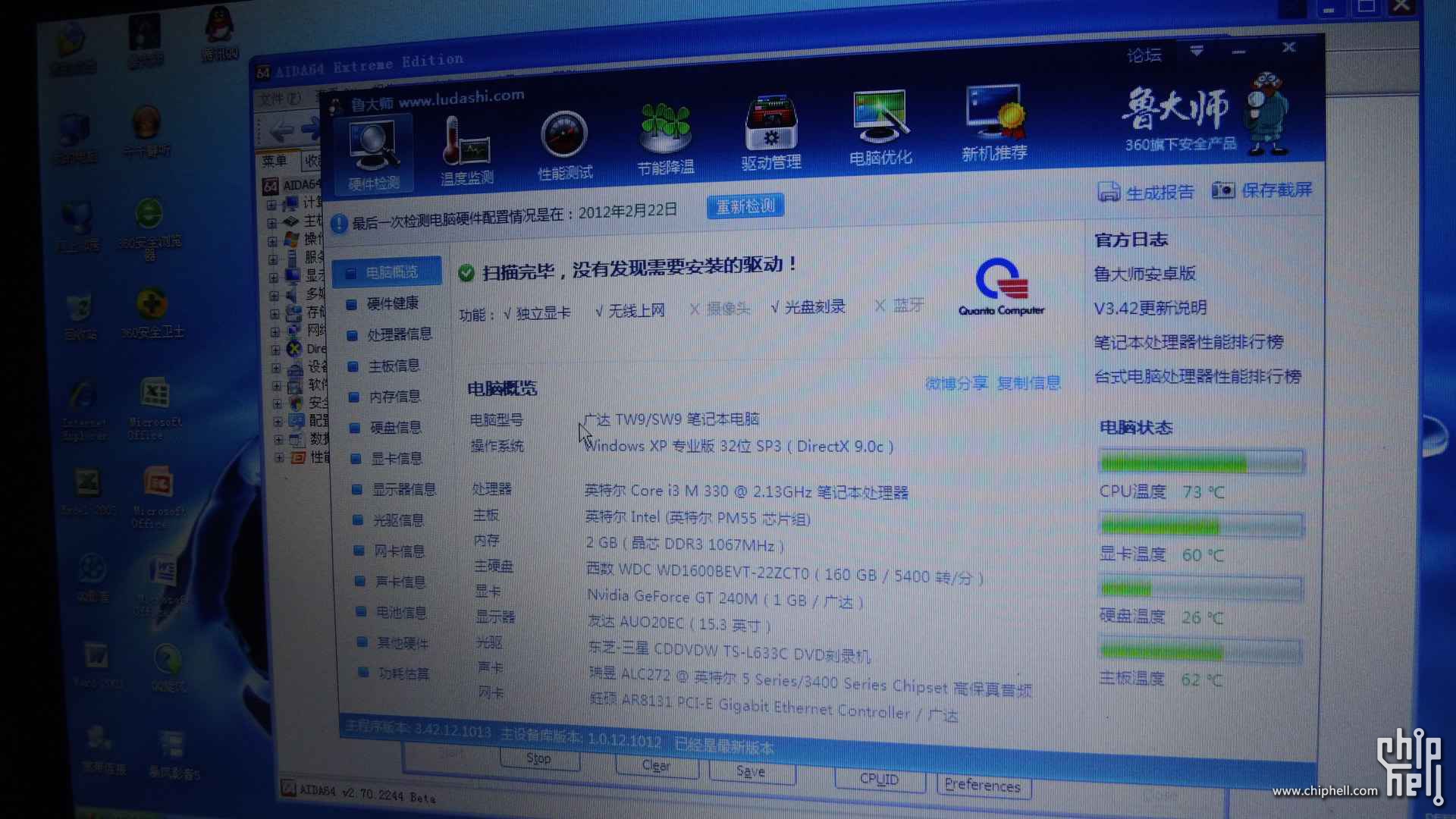
Task: Open the 文件(F) menu in AIDA64 window
Action: [280, 99]
